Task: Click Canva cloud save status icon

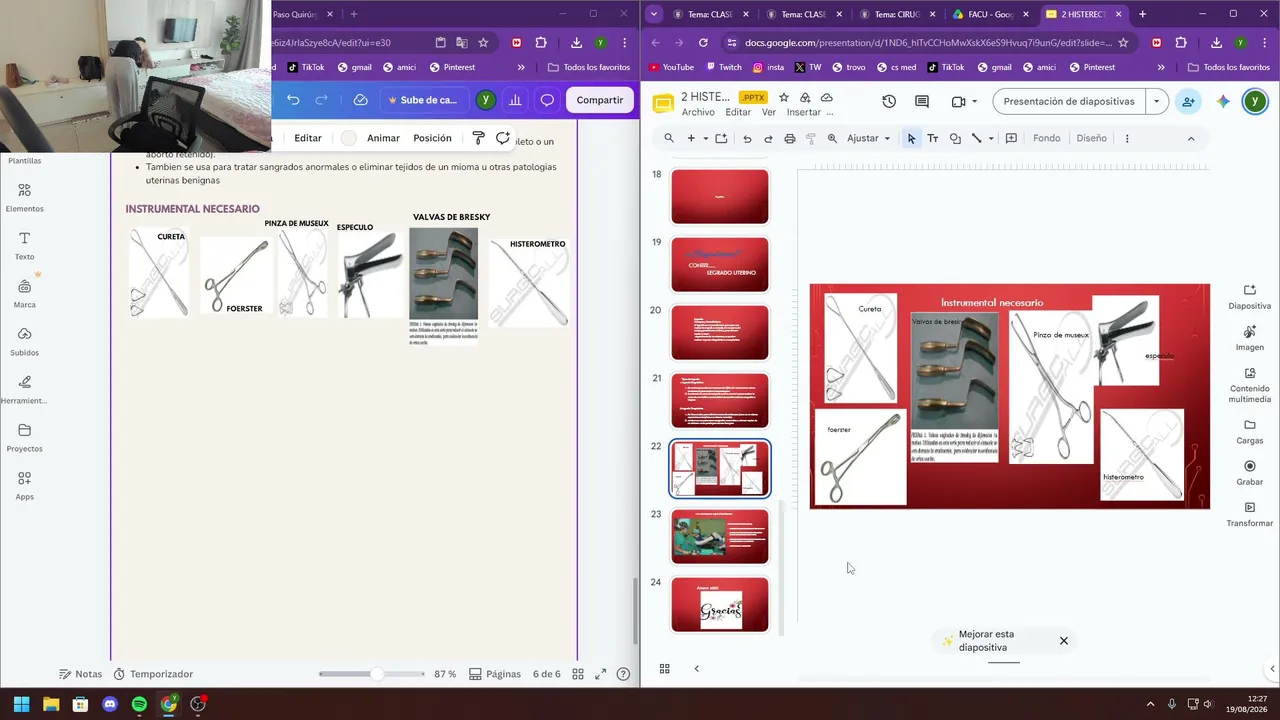Action: click(360, 100)
